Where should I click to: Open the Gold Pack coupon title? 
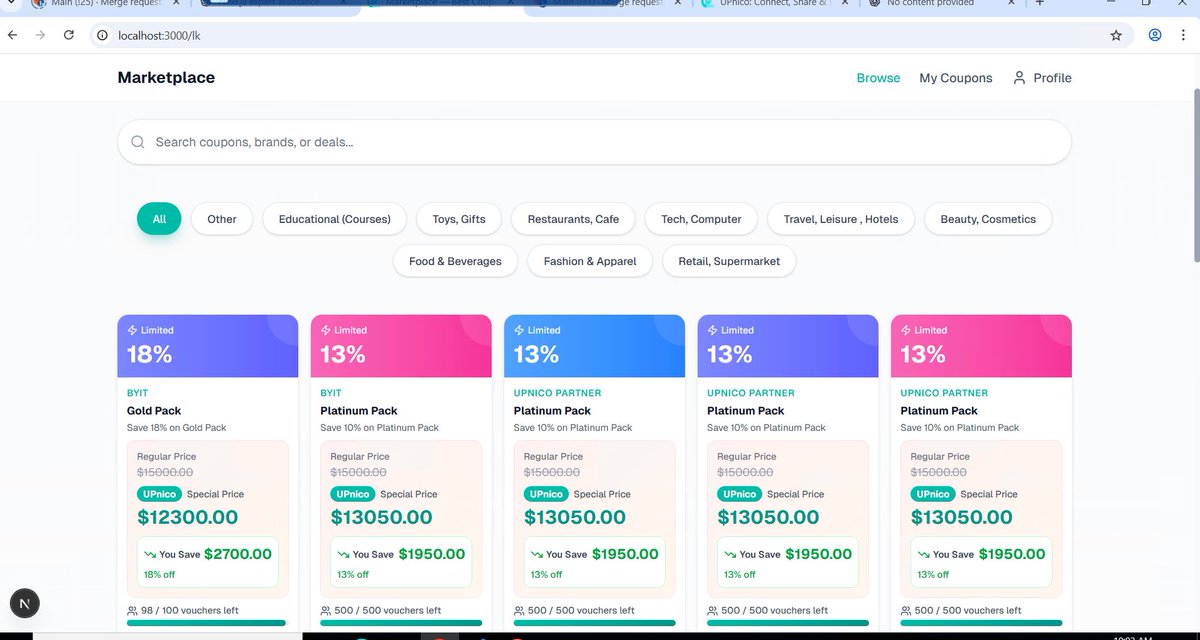tap(154, 410)
